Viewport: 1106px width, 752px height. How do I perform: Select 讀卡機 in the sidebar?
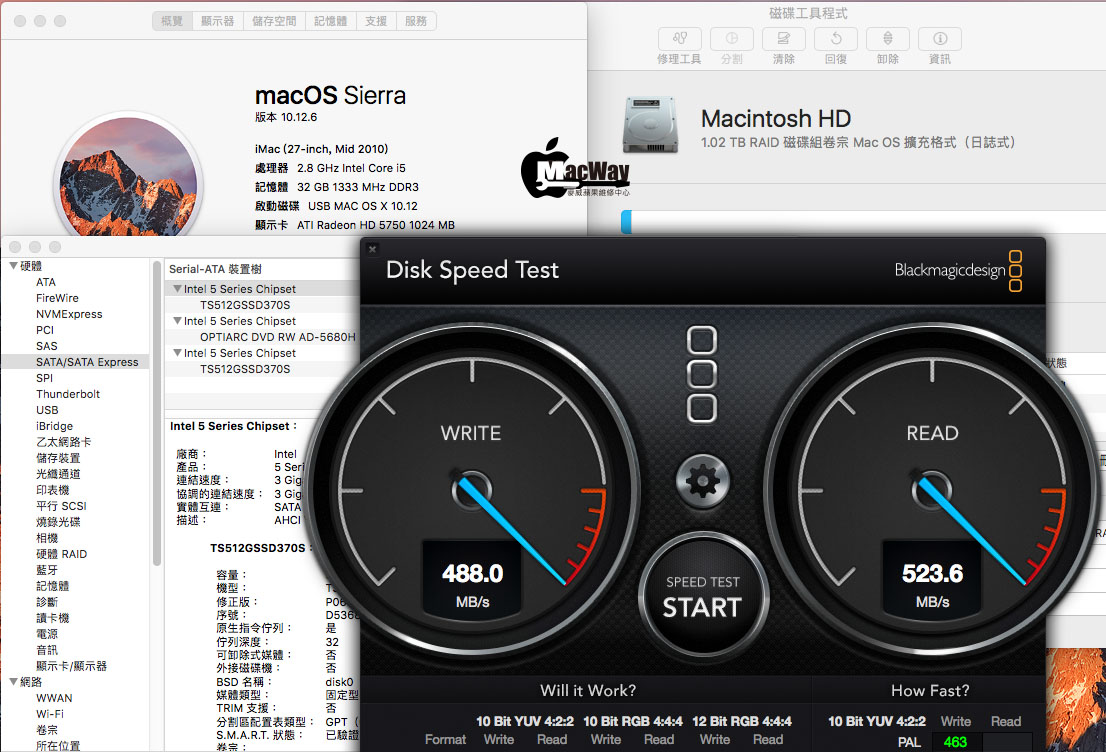point(52,618)
